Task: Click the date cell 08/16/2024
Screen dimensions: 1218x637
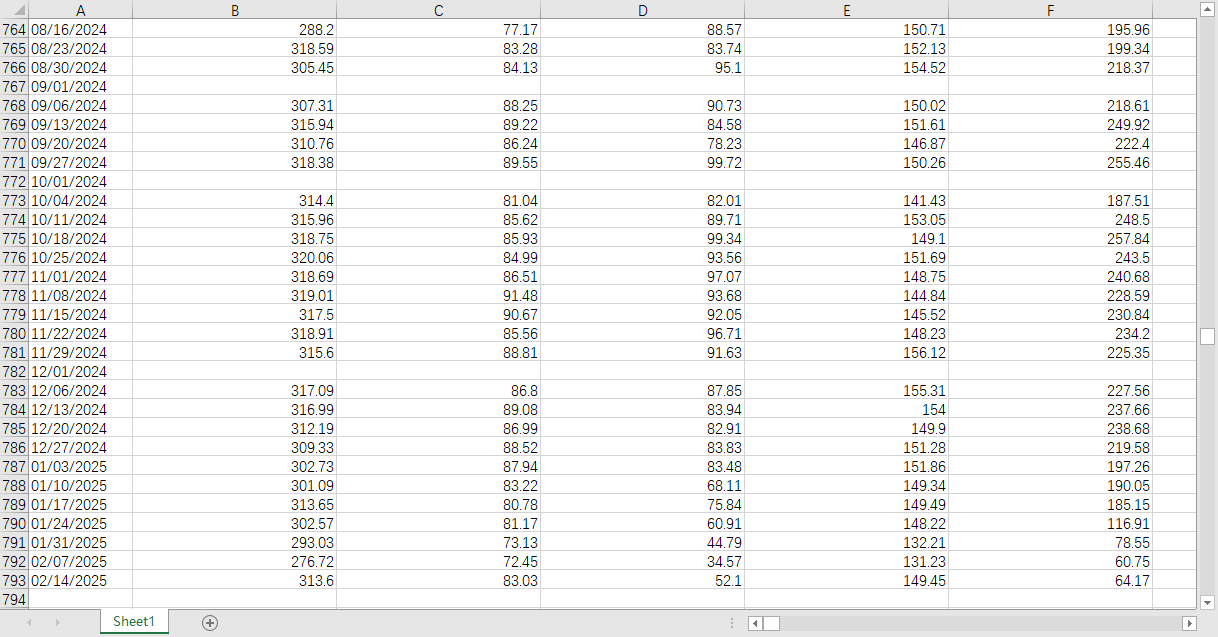Action: pyautogui.click(x=80, y=30)
